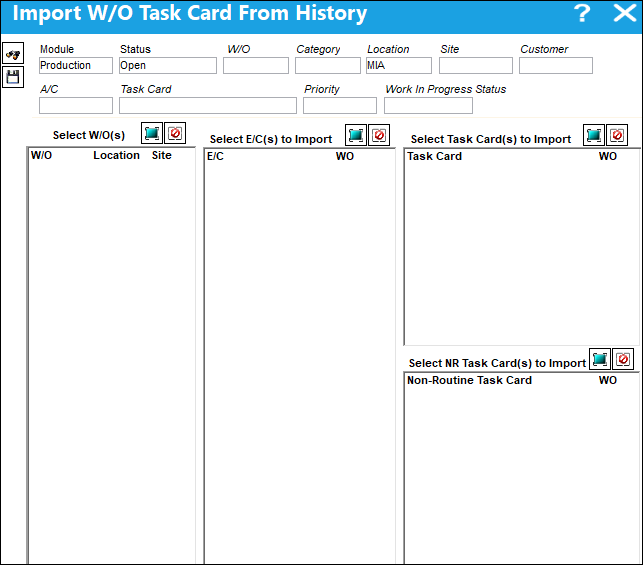643x565 pixels.
Task: Select all NR Task Cards icon
Action: 600,359
